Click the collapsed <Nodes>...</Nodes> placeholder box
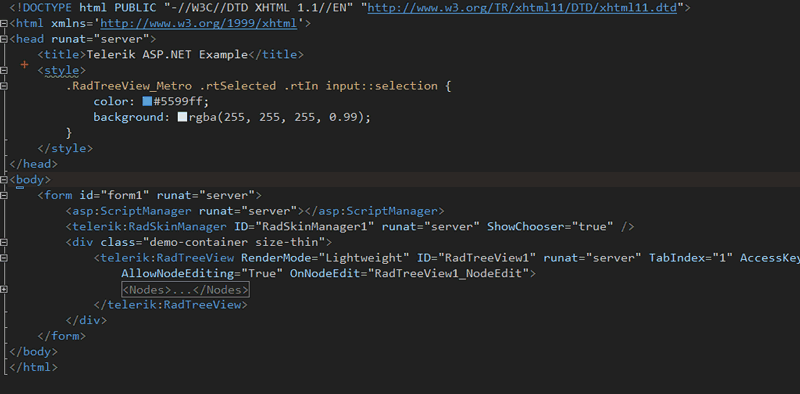Viewport: 800px width, 394px height. pos(186,289)
